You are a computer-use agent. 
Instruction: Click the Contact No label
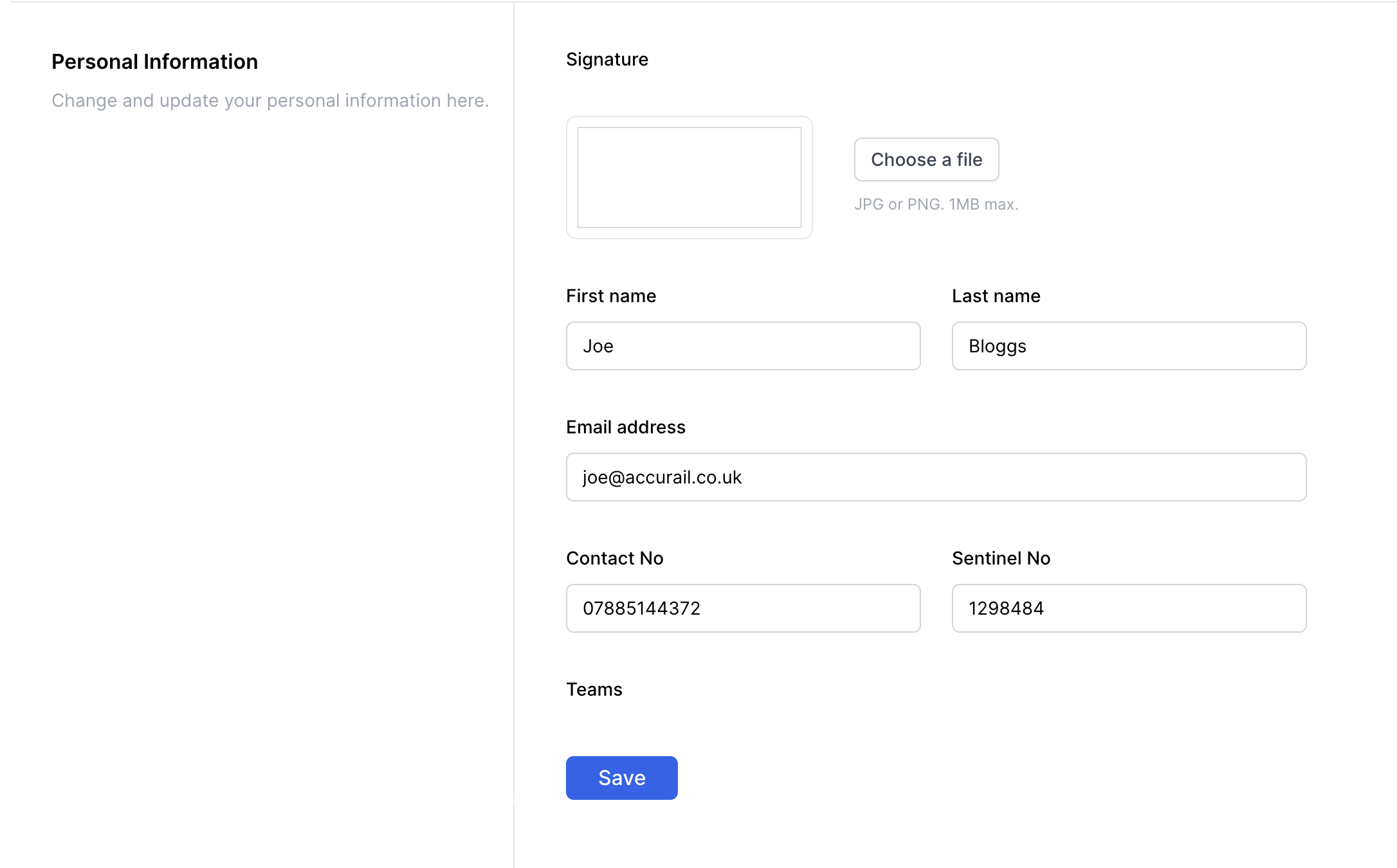[614, 558]
